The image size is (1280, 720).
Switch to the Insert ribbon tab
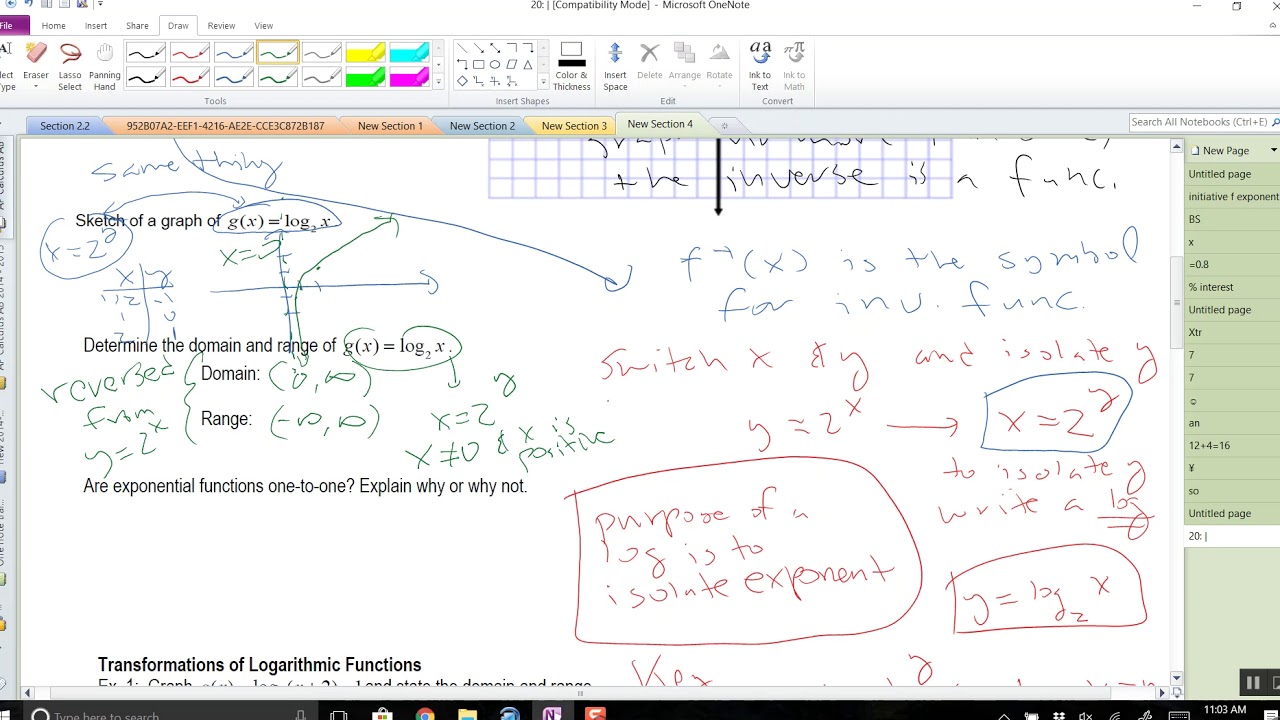pyautogui.click(x=96, y=25)
